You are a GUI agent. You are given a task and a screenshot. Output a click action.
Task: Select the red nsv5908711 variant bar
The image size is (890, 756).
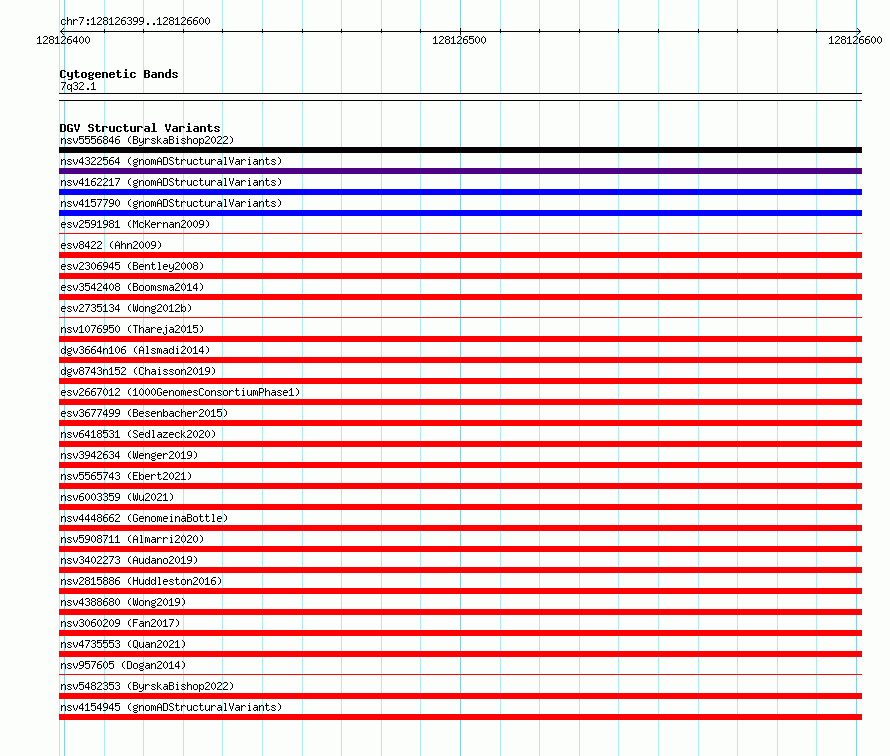460,549
